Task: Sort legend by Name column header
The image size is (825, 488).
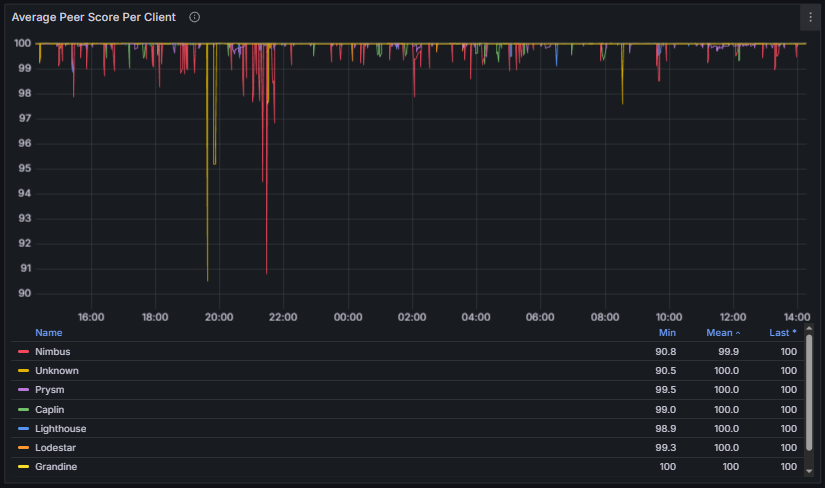Action: [x=49, y=332]
